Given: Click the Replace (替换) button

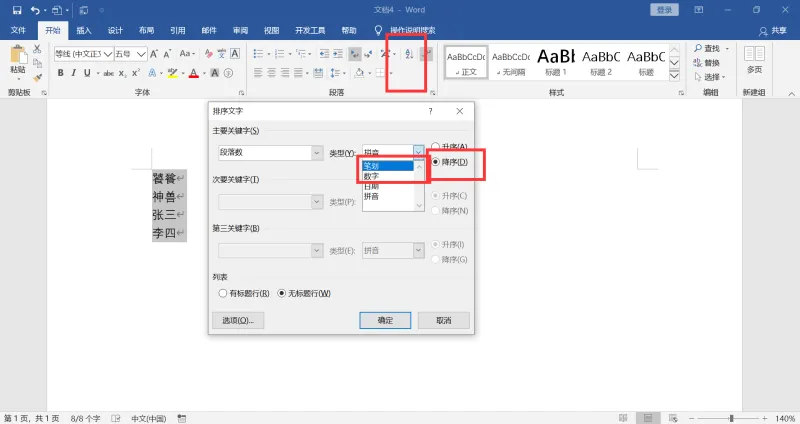Looking at the screenshot, I should pyautogui.click(x=706, y=63).
